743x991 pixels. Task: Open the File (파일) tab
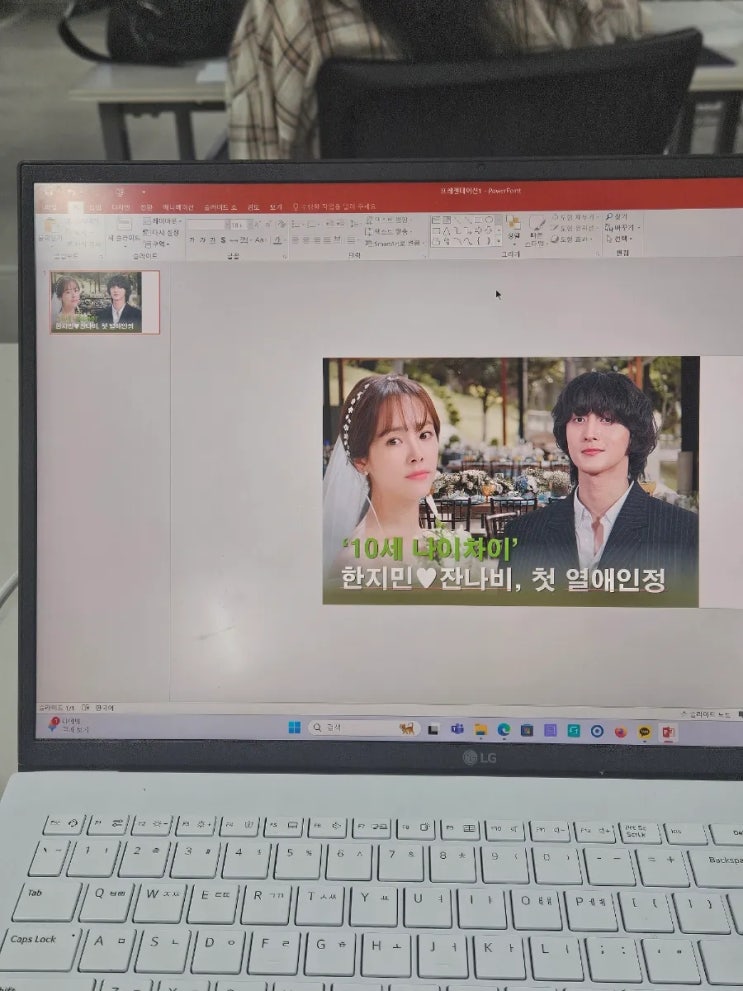coord(51,207)
